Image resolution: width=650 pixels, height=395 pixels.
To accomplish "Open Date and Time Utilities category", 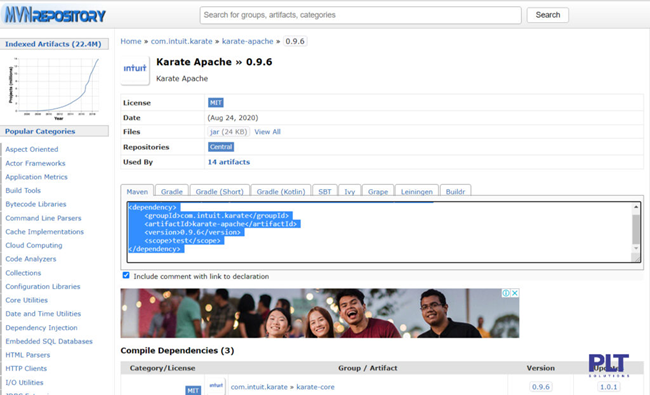I will [x=43, y=314].
